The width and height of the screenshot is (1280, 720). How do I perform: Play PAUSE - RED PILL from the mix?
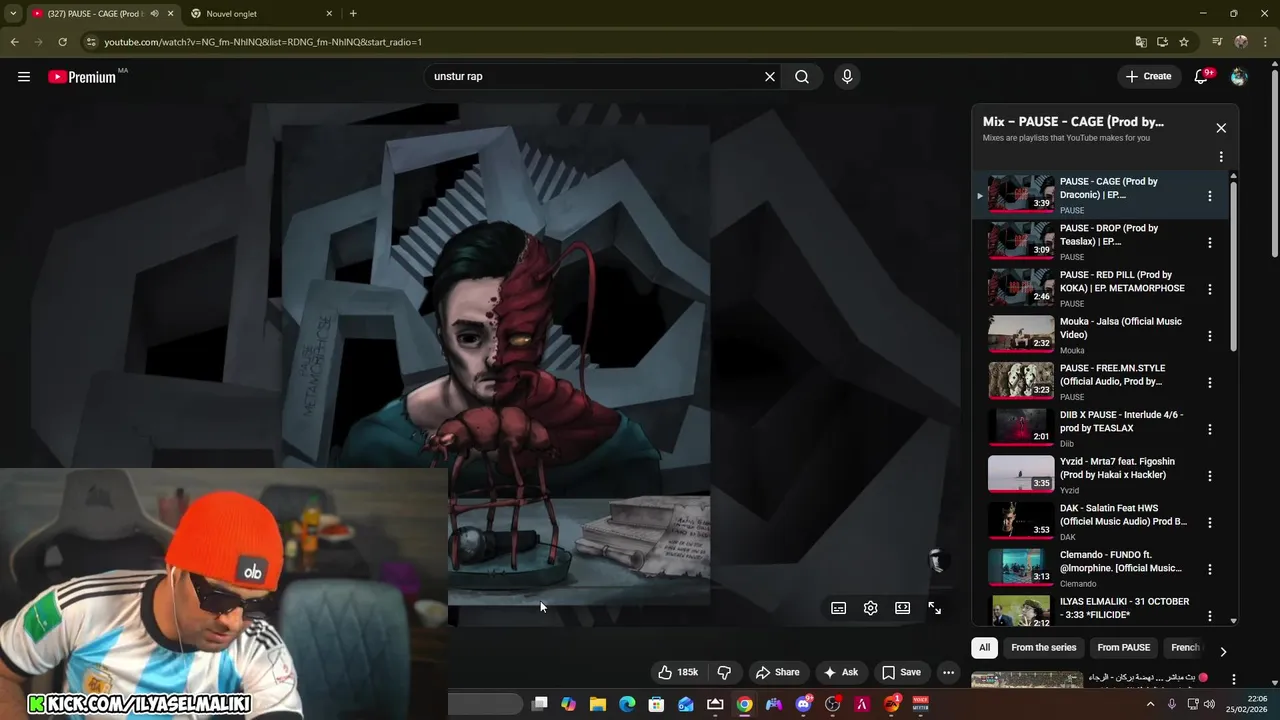[x=1100, y=289]
